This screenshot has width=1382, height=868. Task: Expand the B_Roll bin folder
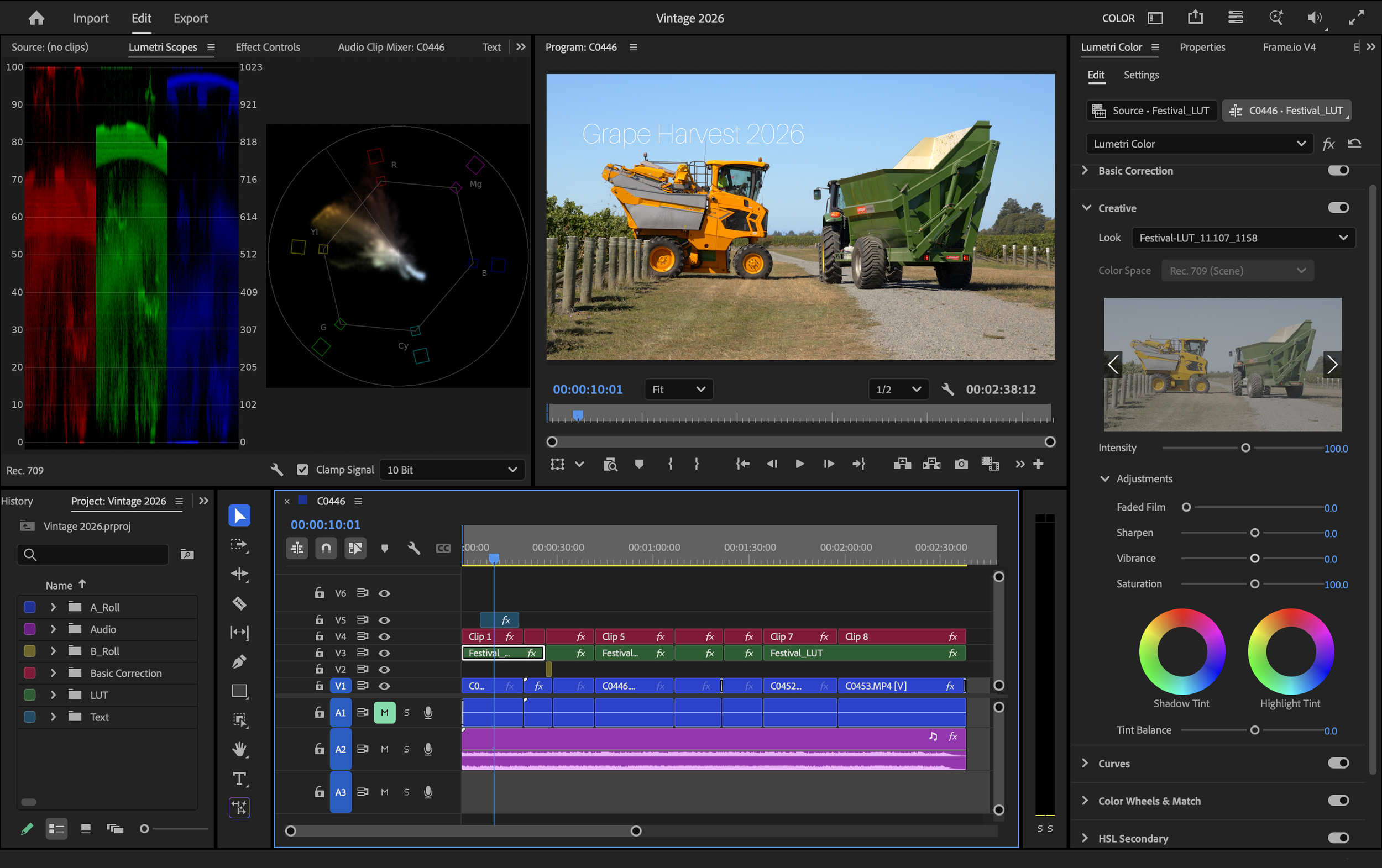(x=54, y=651)
